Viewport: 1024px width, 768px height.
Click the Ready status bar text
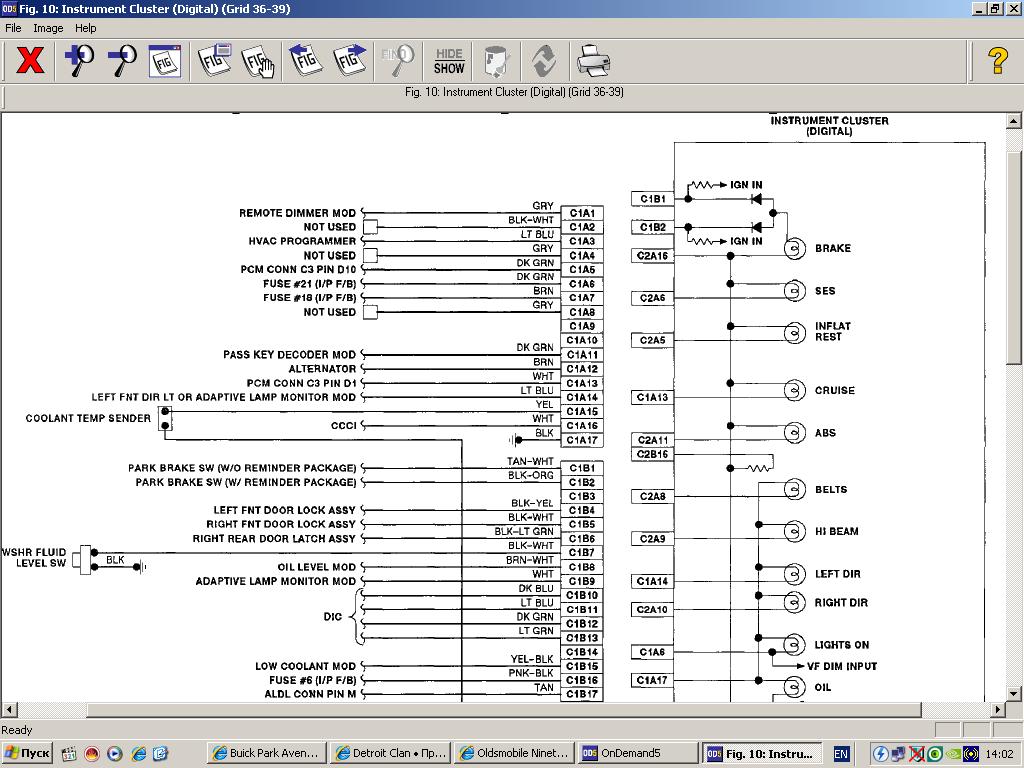pos(17,730)
